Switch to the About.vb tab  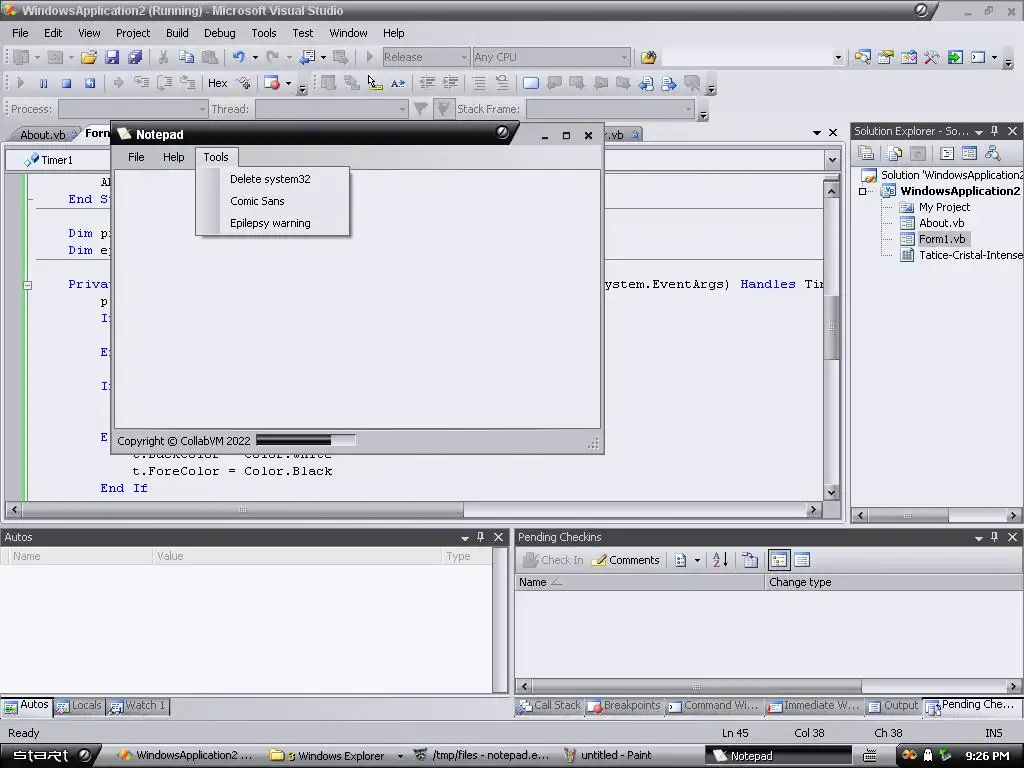pos(42,135)
